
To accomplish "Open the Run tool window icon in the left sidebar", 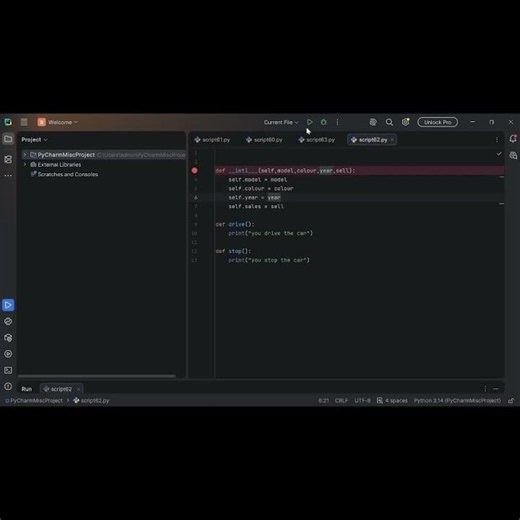I will [8, 305].
